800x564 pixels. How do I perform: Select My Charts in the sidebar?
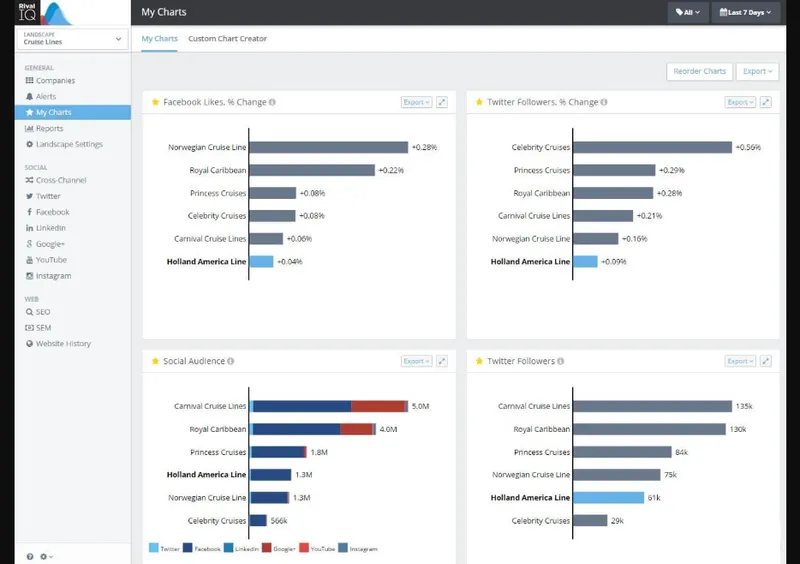coord(72,112)
